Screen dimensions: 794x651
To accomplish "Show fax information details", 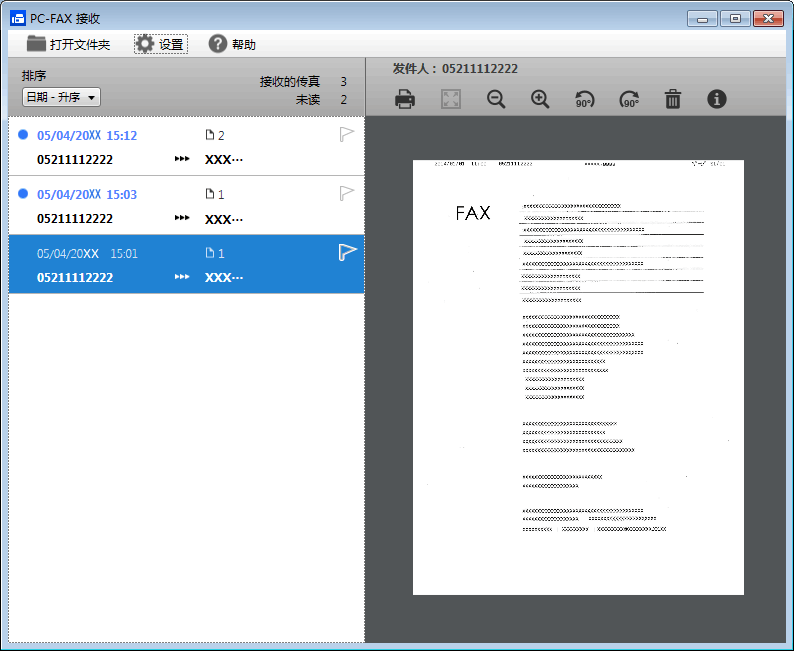I will click(717, 99).
